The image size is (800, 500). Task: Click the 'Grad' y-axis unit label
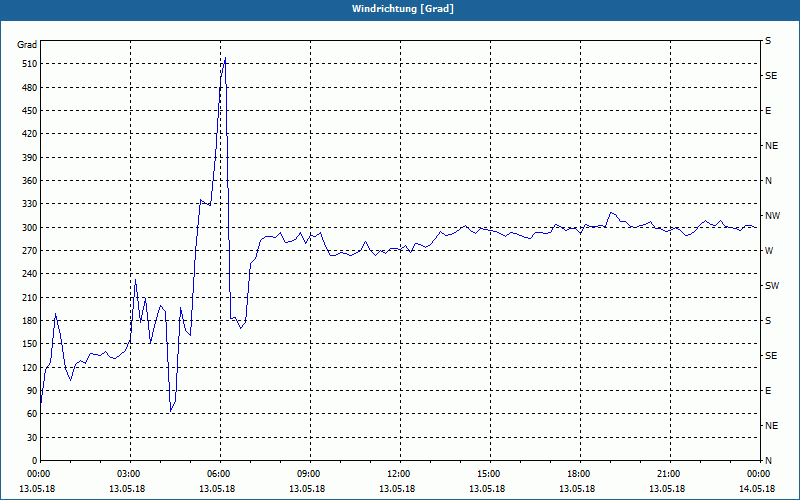tap(27, 45)
